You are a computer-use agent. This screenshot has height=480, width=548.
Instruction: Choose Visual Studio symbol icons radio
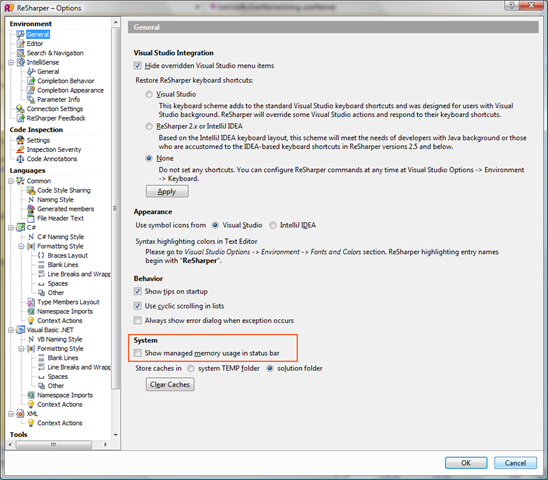[215, 225]
